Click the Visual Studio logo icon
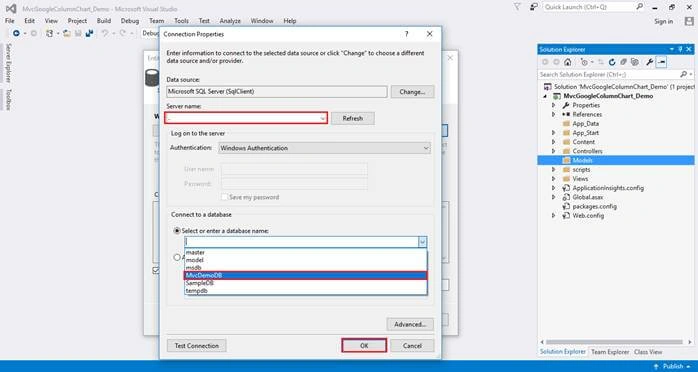The height and width of the screenshot is (372, 698). [11, 8]
